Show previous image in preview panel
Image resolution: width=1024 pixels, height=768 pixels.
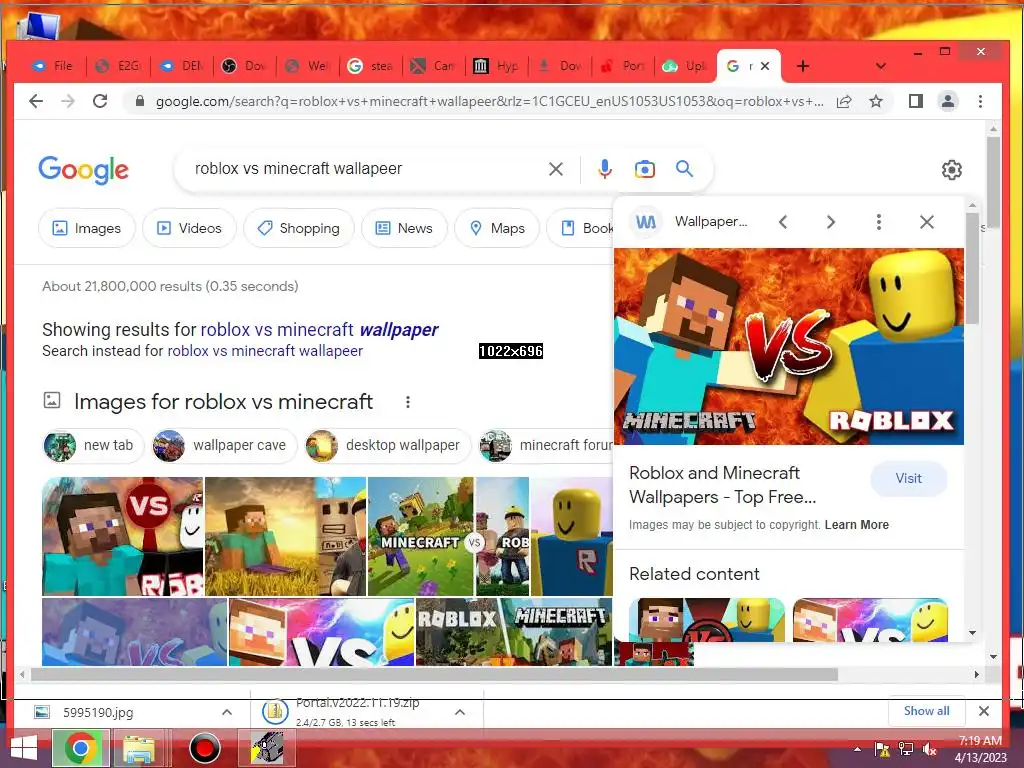pyautogui.click(x=783, y=222)
